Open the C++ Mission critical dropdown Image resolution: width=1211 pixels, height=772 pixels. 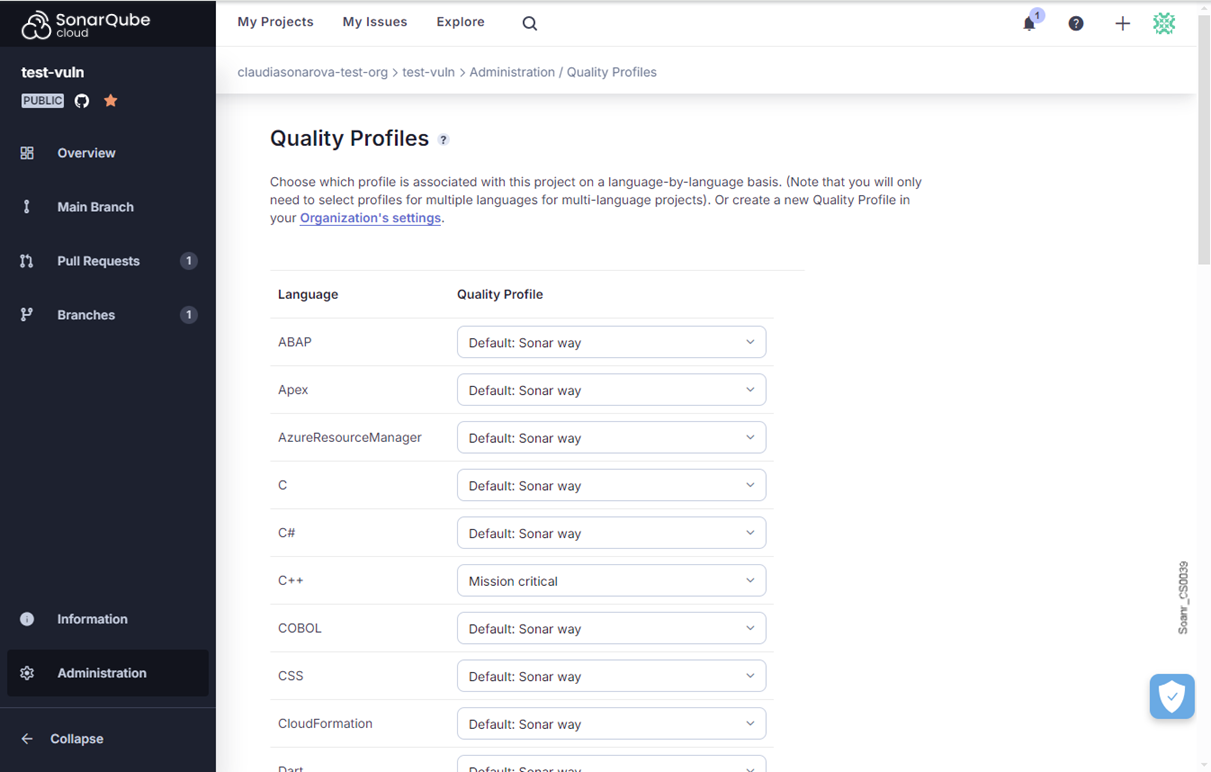point(611,581)
